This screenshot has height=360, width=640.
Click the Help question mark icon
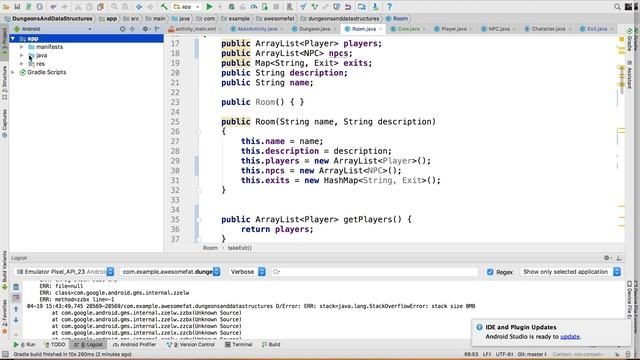point(389,7)
